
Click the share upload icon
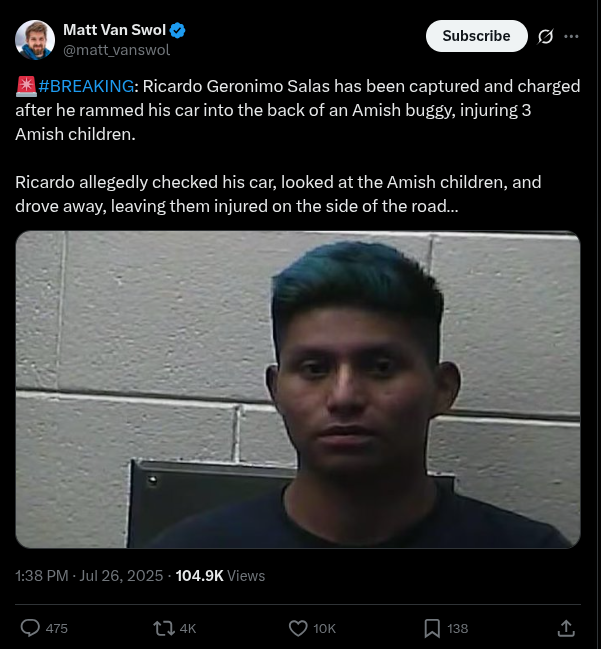(566, 628)
